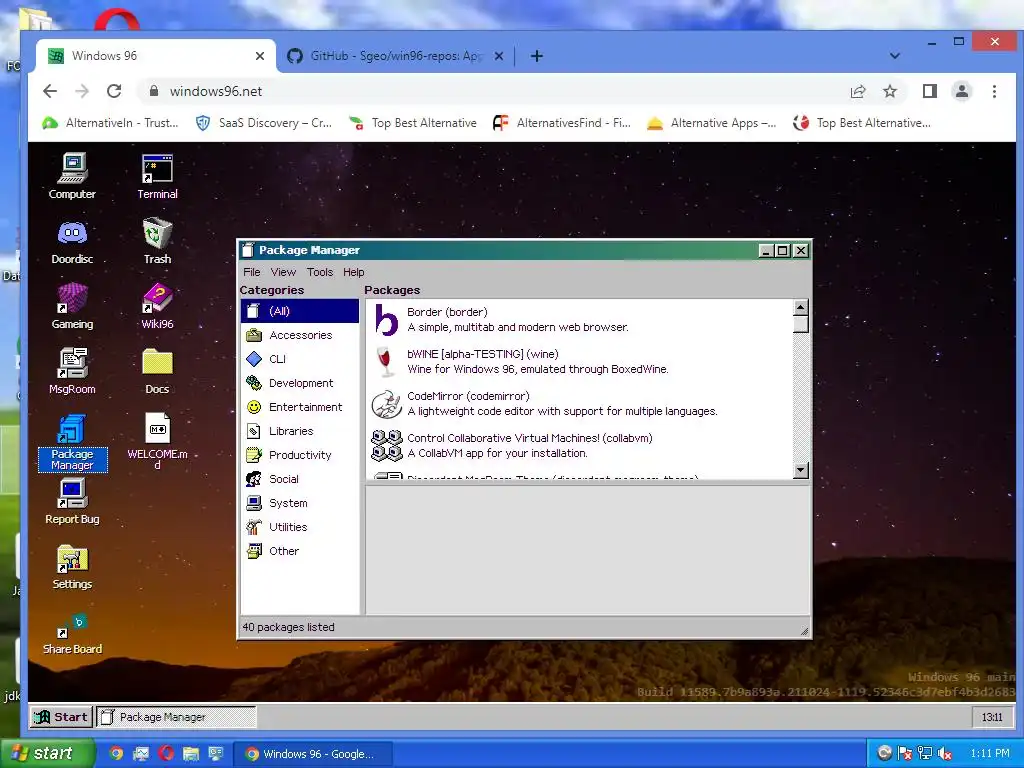
Task: Open Chrome three-dot menu
Action: coord(994,91)
